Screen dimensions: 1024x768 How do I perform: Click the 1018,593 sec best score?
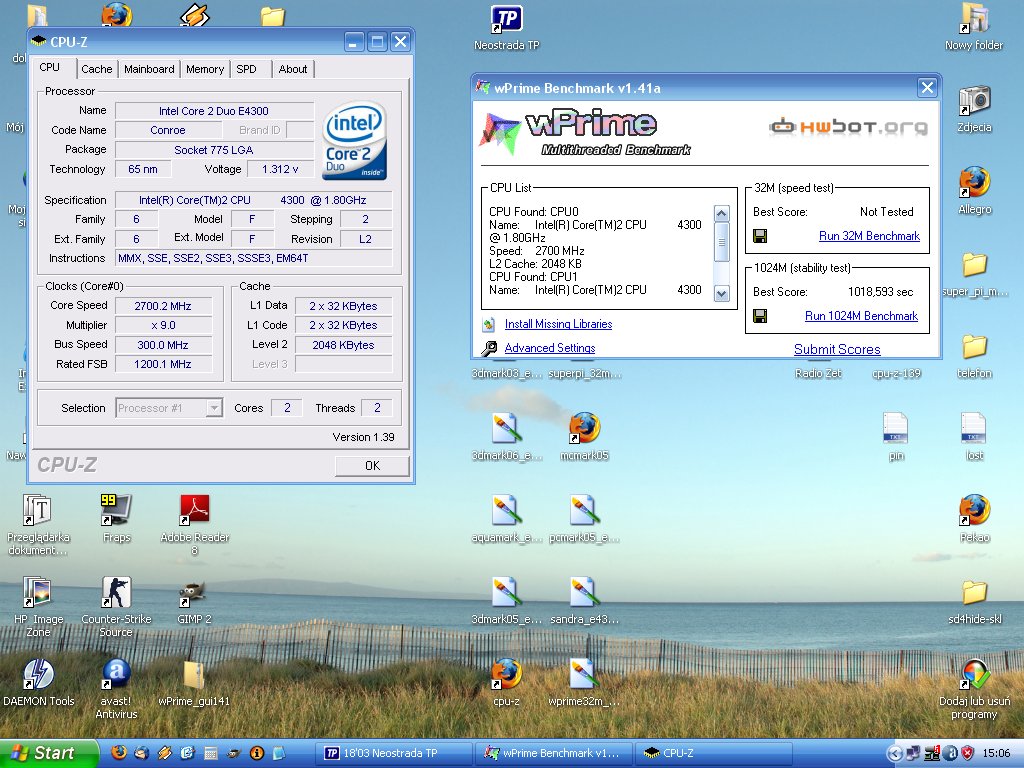click(x=880, y=292)
